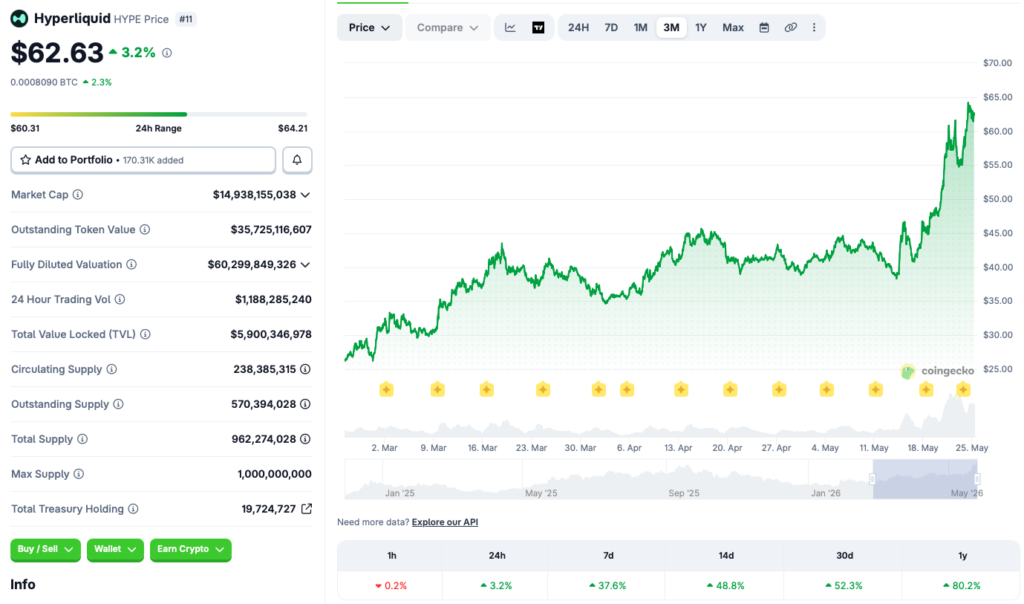Open the Price dropdown
1024x604 pixels.
tap(369, 27)
